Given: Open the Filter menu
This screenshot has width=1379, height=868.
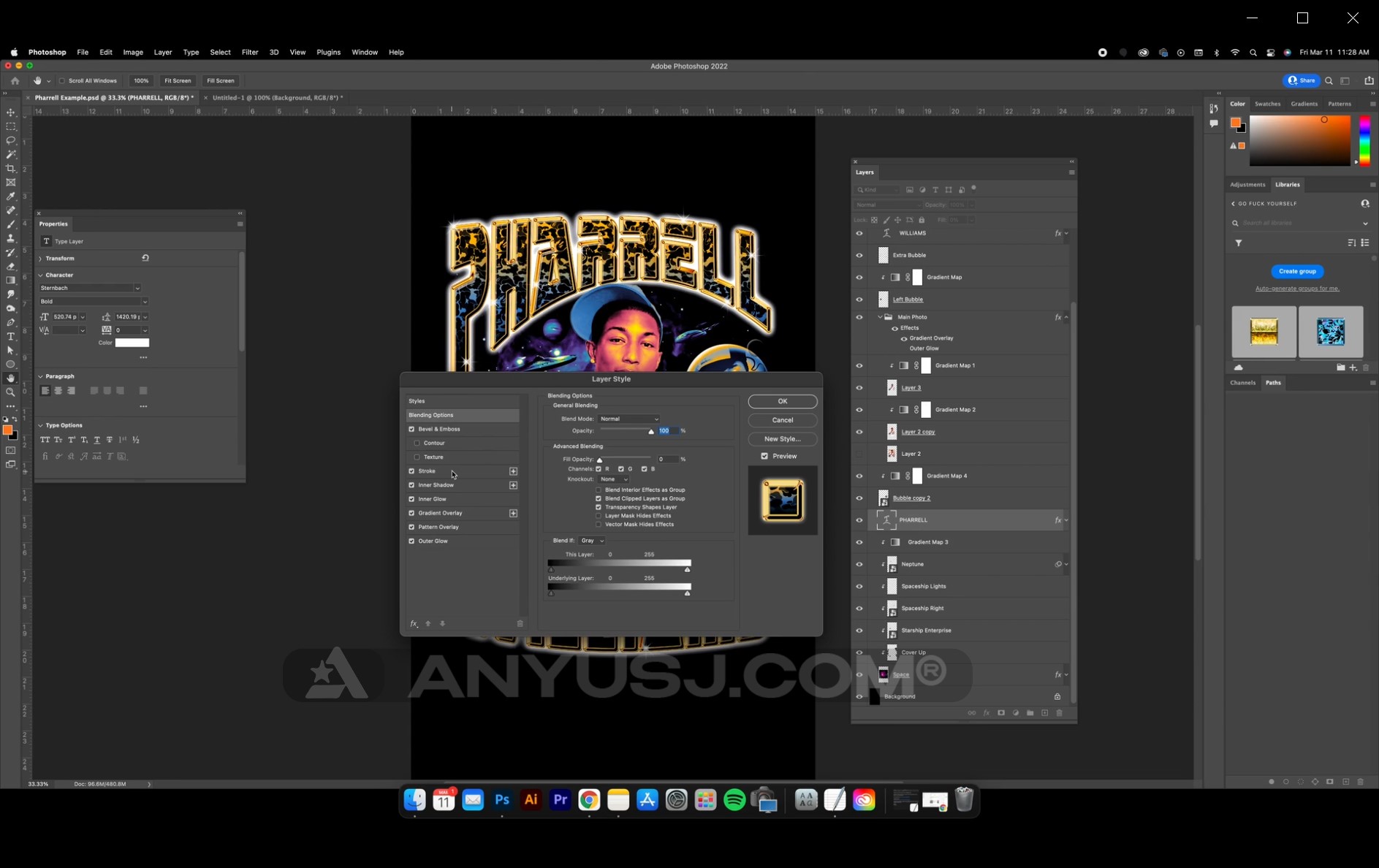Looking at the screenshot, I should [x=250, y=53].
